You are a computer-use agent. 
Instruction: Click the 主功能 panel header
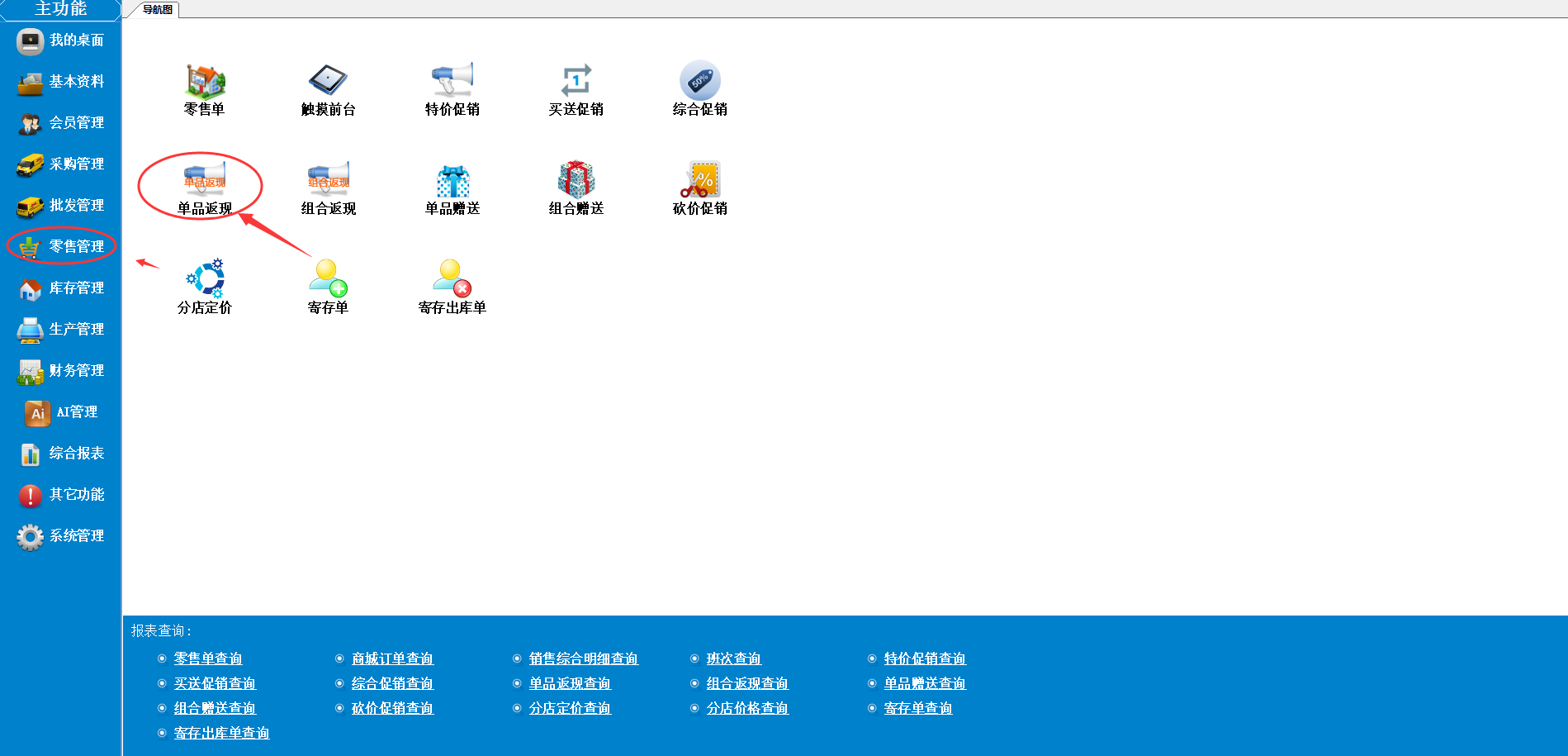[61, 9]
